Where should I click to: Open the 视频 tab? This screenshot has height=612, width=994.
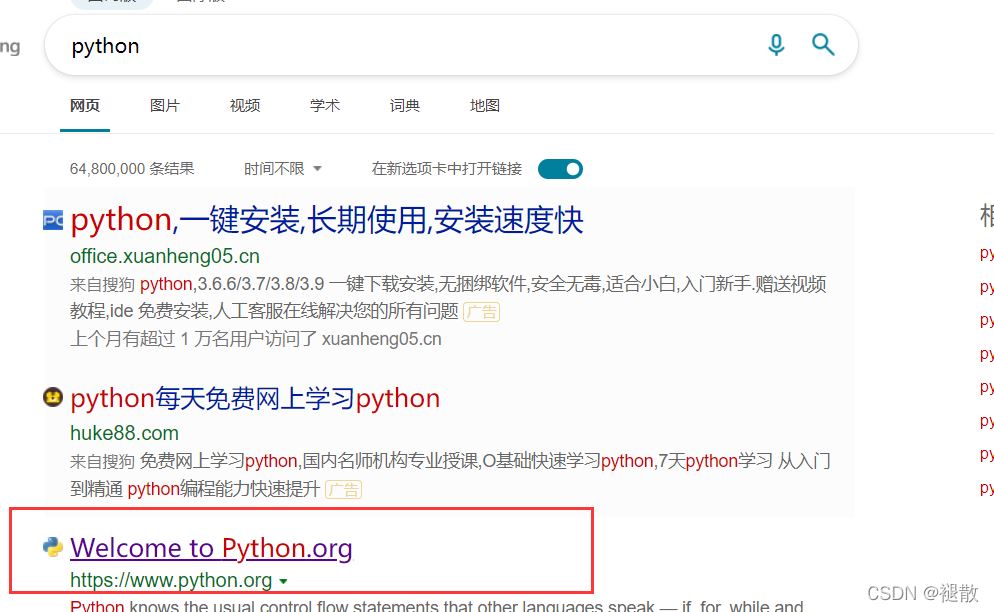[245, 105]
